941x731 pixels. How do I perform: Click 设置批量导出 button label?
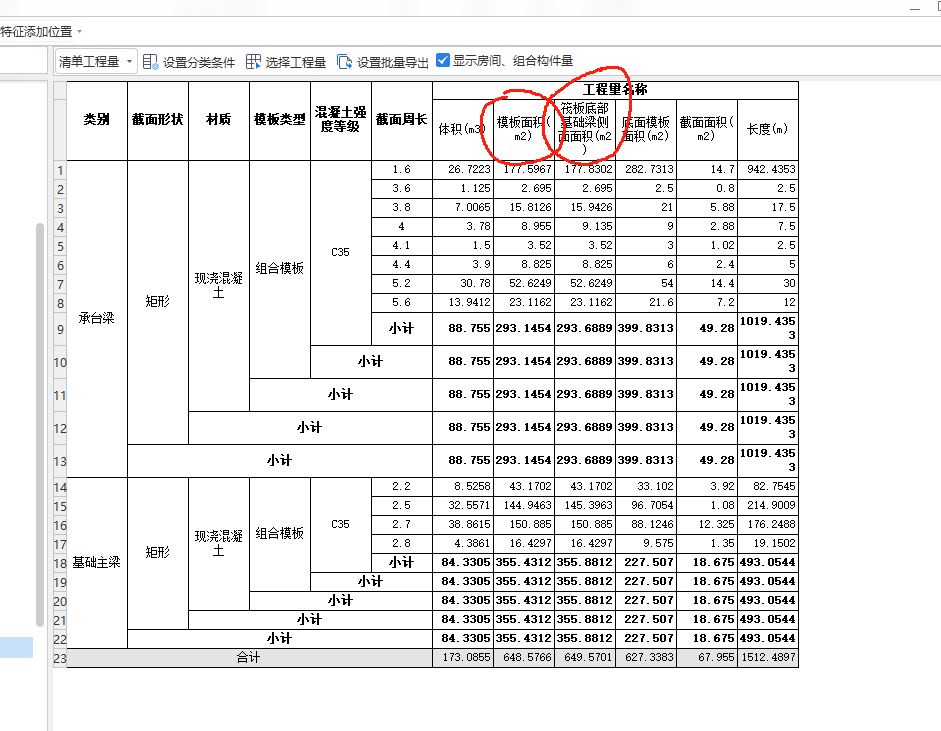[392, 62]
